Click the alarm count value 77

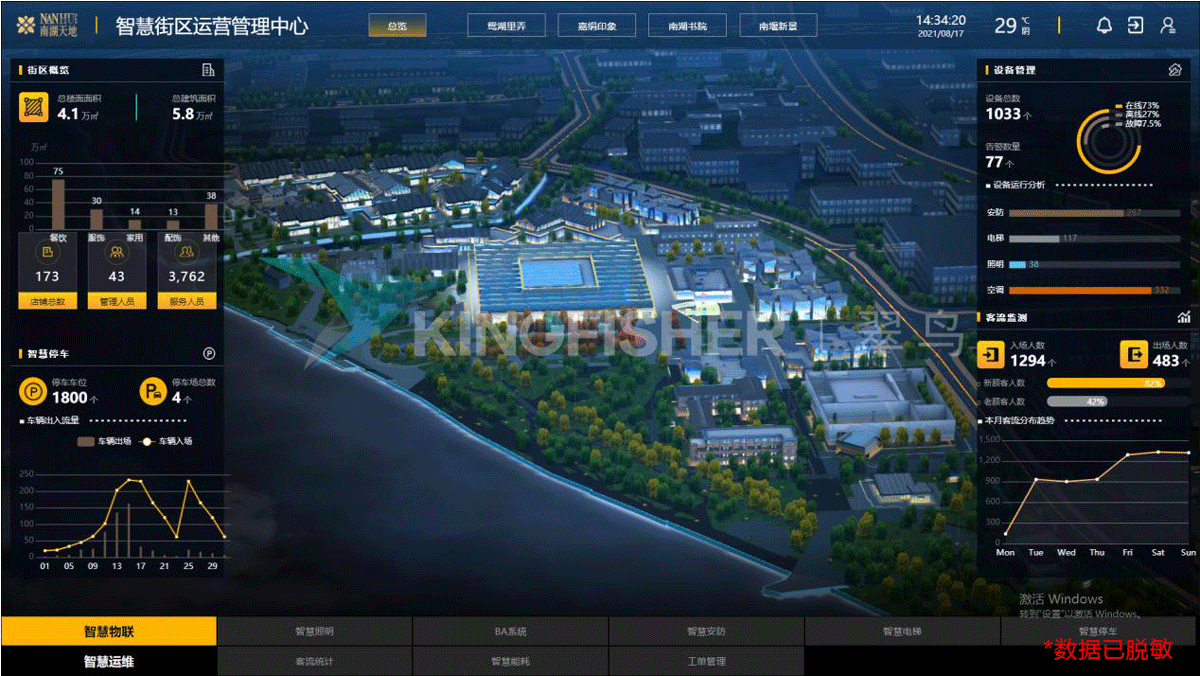pyautogui.click(x=994, y=161)
